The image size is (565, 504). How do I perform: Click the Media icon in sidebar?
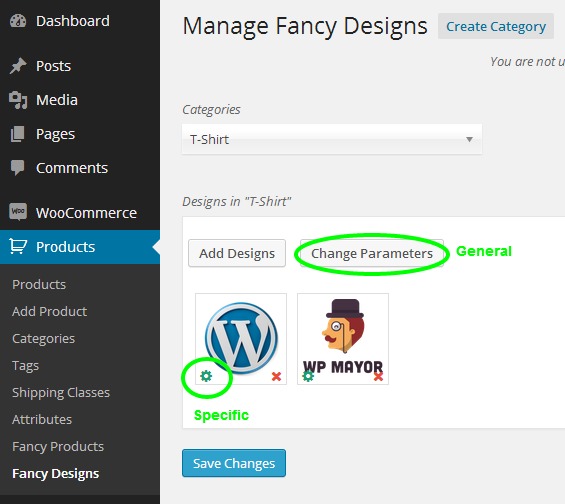(18, 100)
